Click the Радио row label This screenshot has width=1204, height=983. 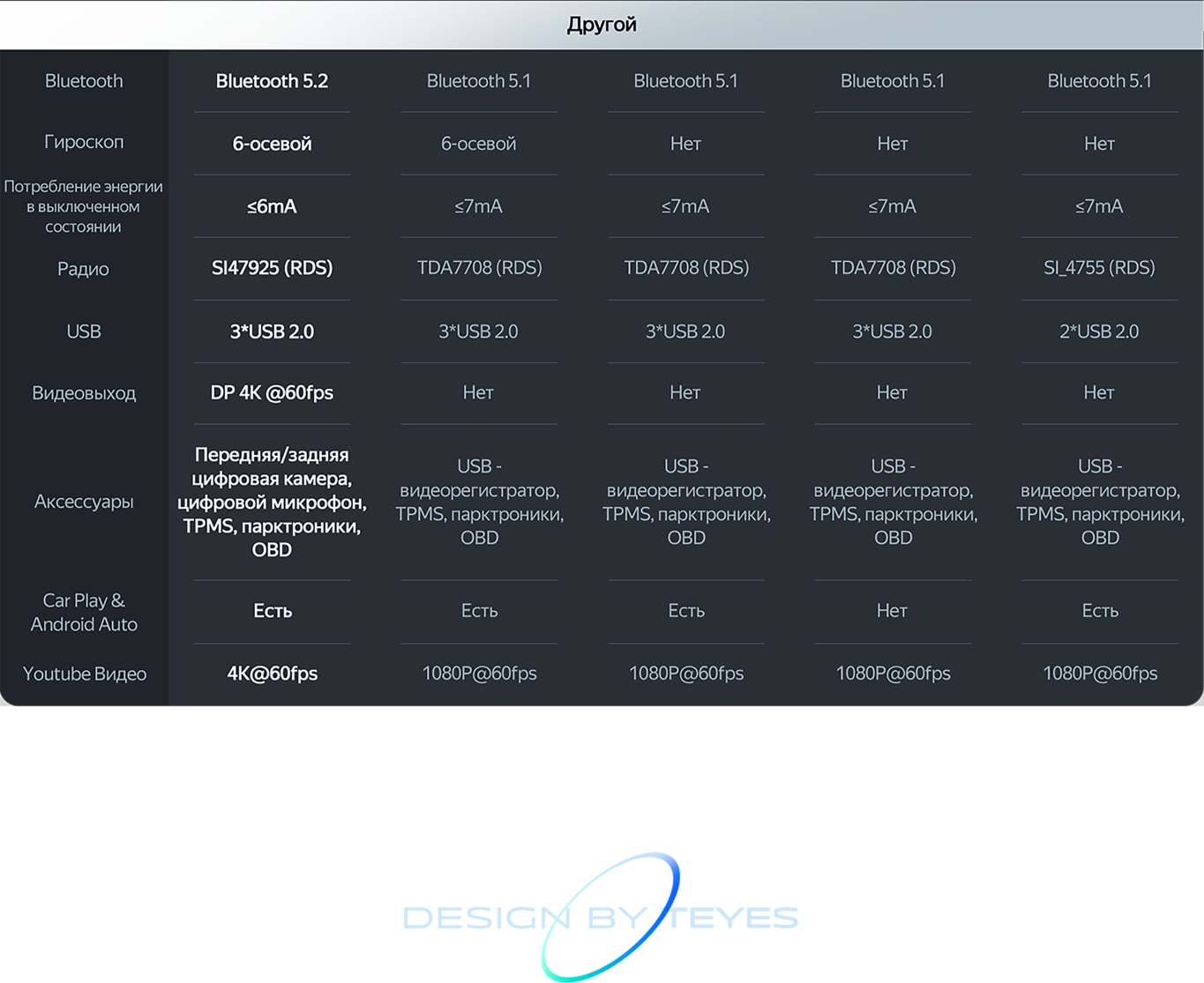[x=84, y=269]
